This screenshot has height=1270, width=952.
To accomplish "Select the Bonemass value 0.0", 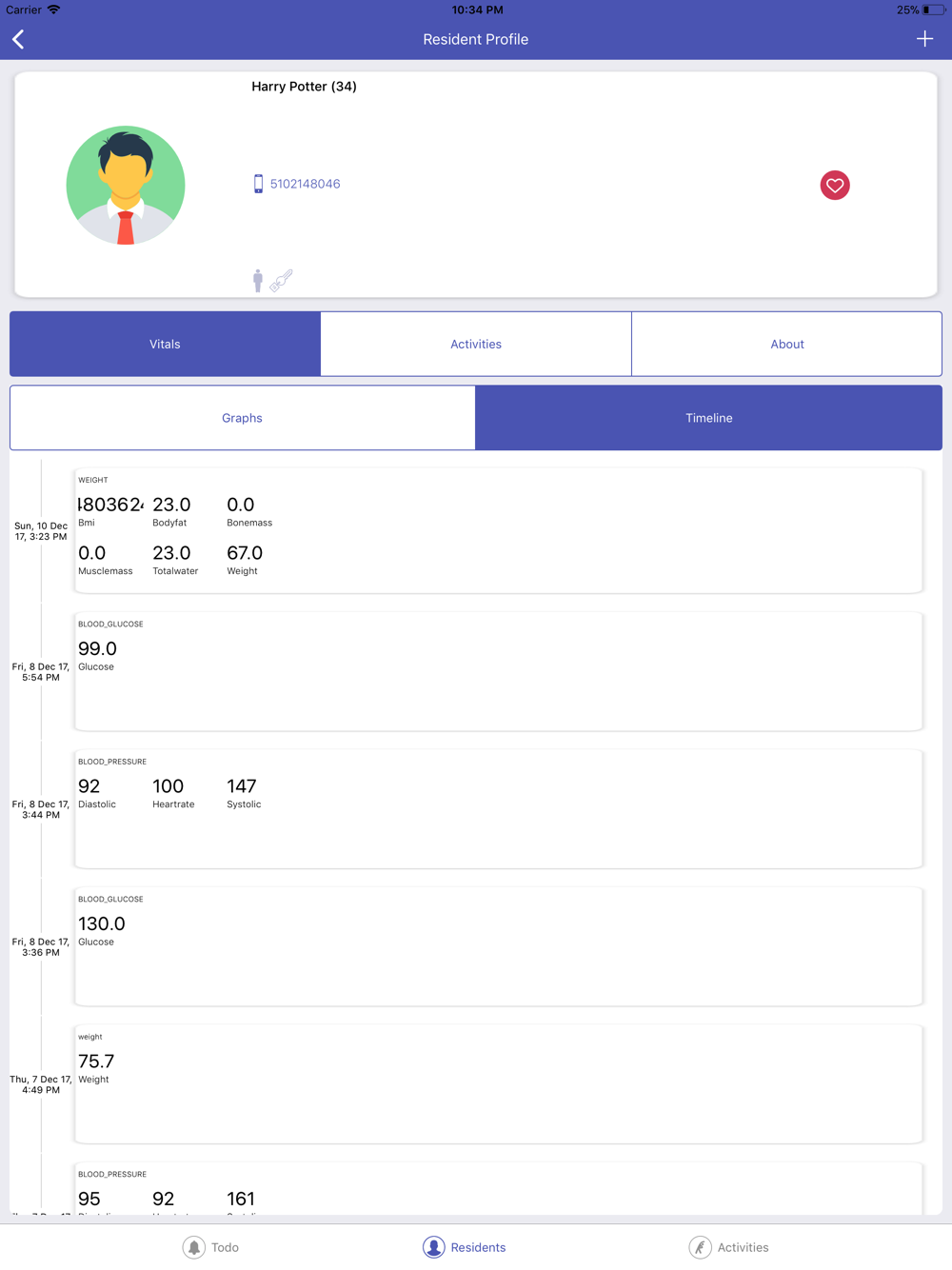I will point(241,505).
